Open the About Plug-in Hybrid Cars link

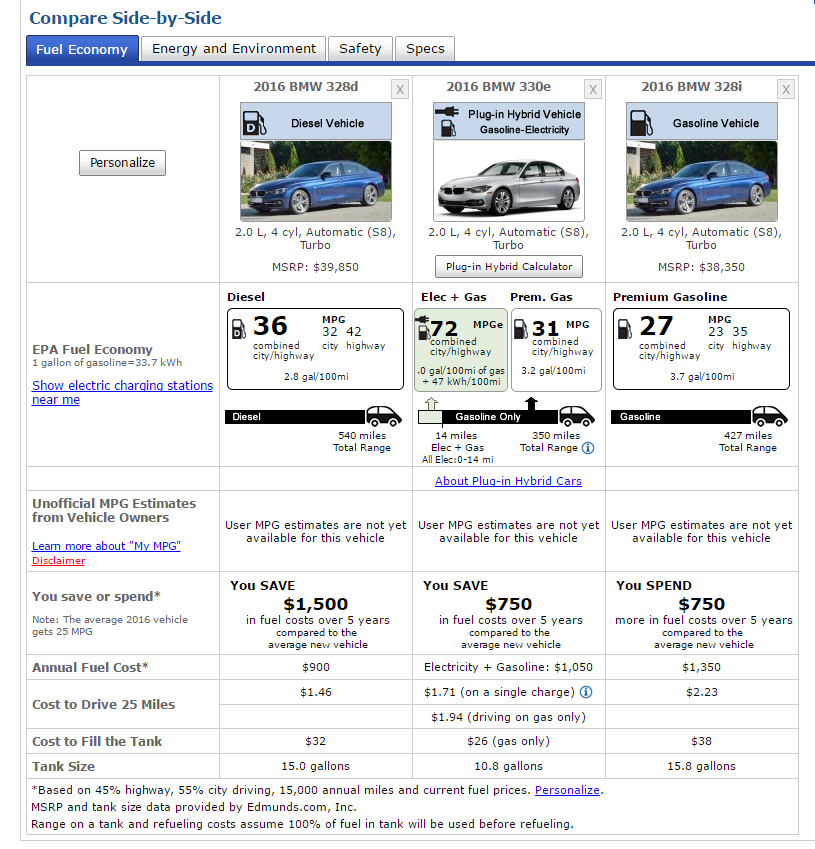tap(508, 481)
